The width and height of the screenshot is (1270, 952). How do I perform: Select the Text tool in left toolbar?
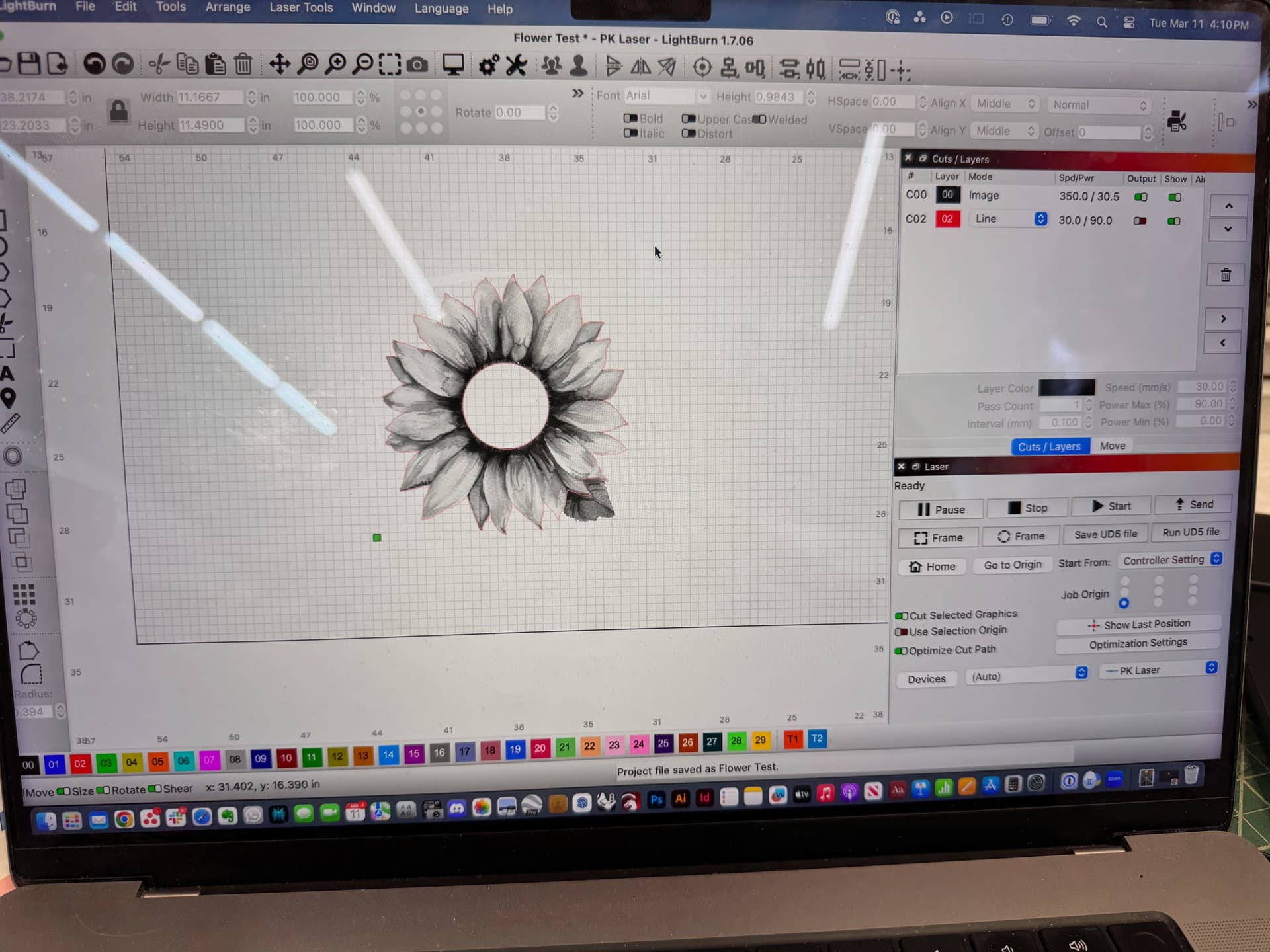(7, 374)
